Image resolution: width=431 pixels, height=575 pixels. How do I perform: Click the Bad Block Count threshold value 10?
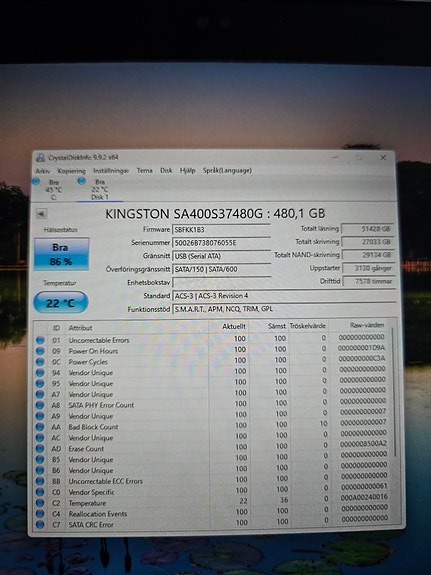tap(323, 424)
